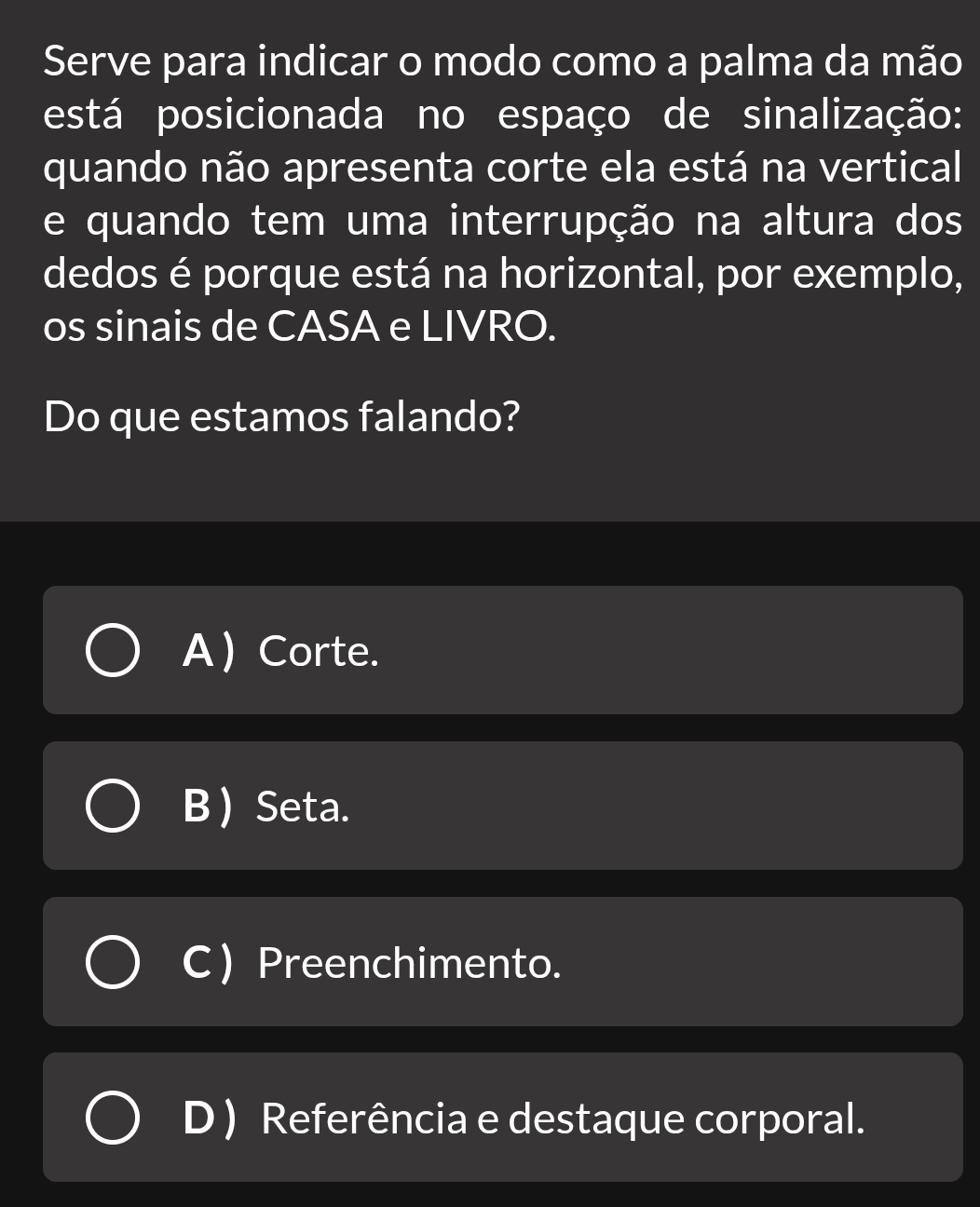Click the word "interrupção" in the question
Image resolution: width=980 pixels, height=1207 pixels.
[x=555, y=223]
